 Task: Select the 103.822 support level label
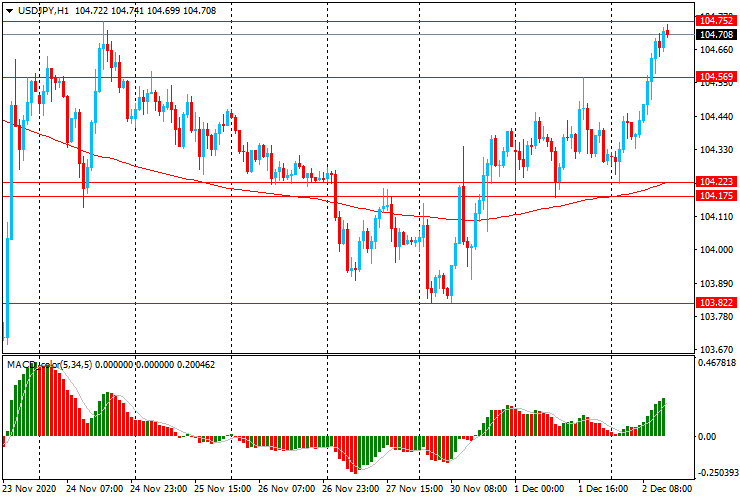pyautogui.click(x=716, y=303)
